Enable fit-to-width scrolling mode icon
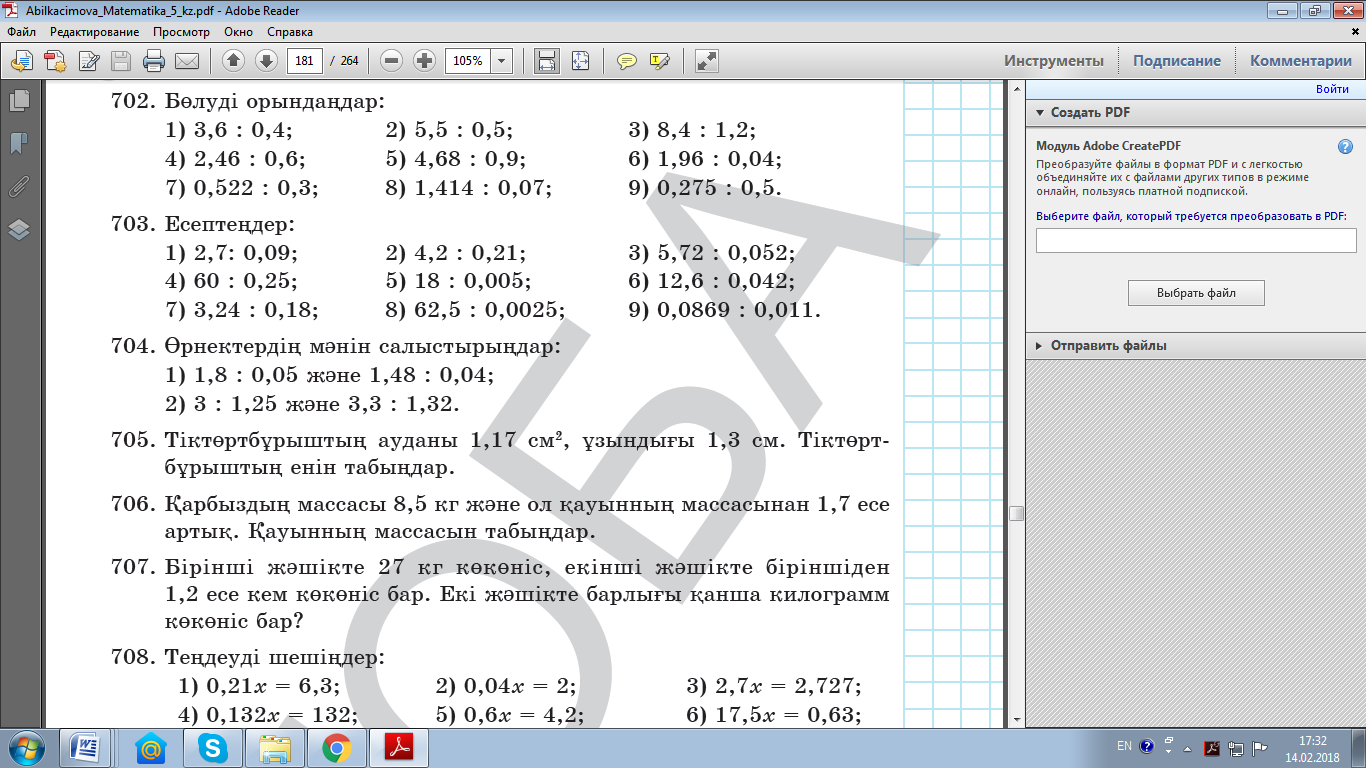The width and height of the screenshot is (1366, 768). [546, 61]
